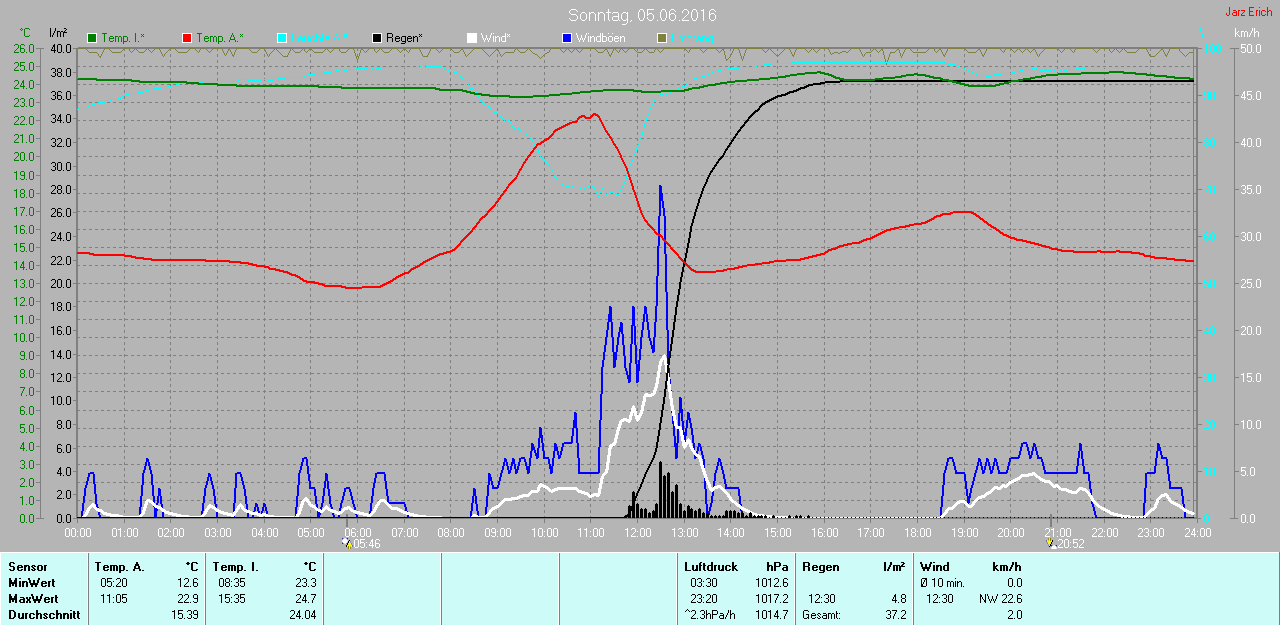Image resolution: width=1280 pixels, height=625 pixels.
Task: Click the 24:00 time axis label
Action: [x=1197, y=533]
